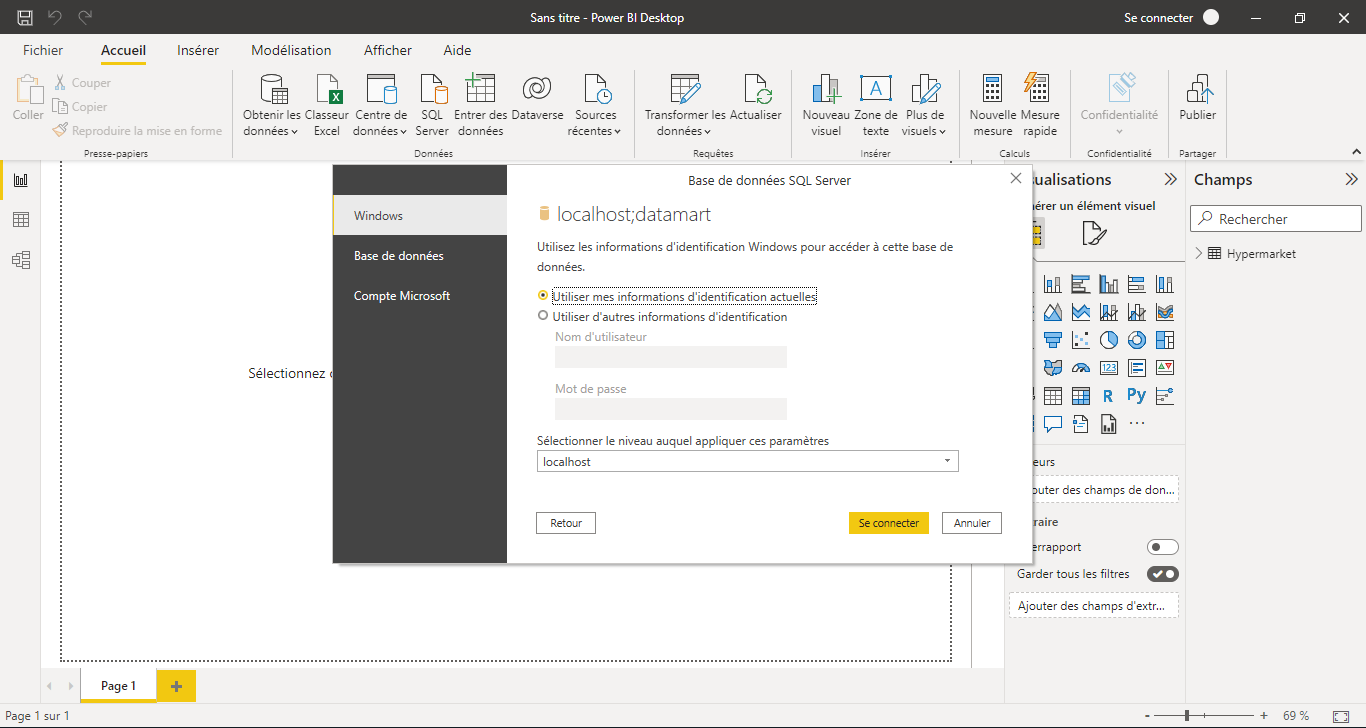
Task: Expand the Hypermarket table
Action: tap(1199, 254)
